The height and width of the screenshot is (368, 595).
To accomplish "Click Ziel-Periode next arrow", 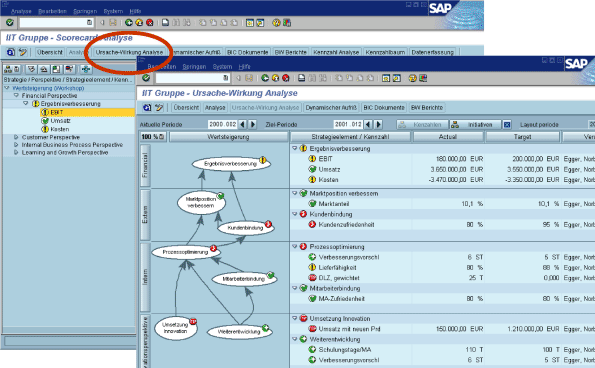I will point(378,124).
